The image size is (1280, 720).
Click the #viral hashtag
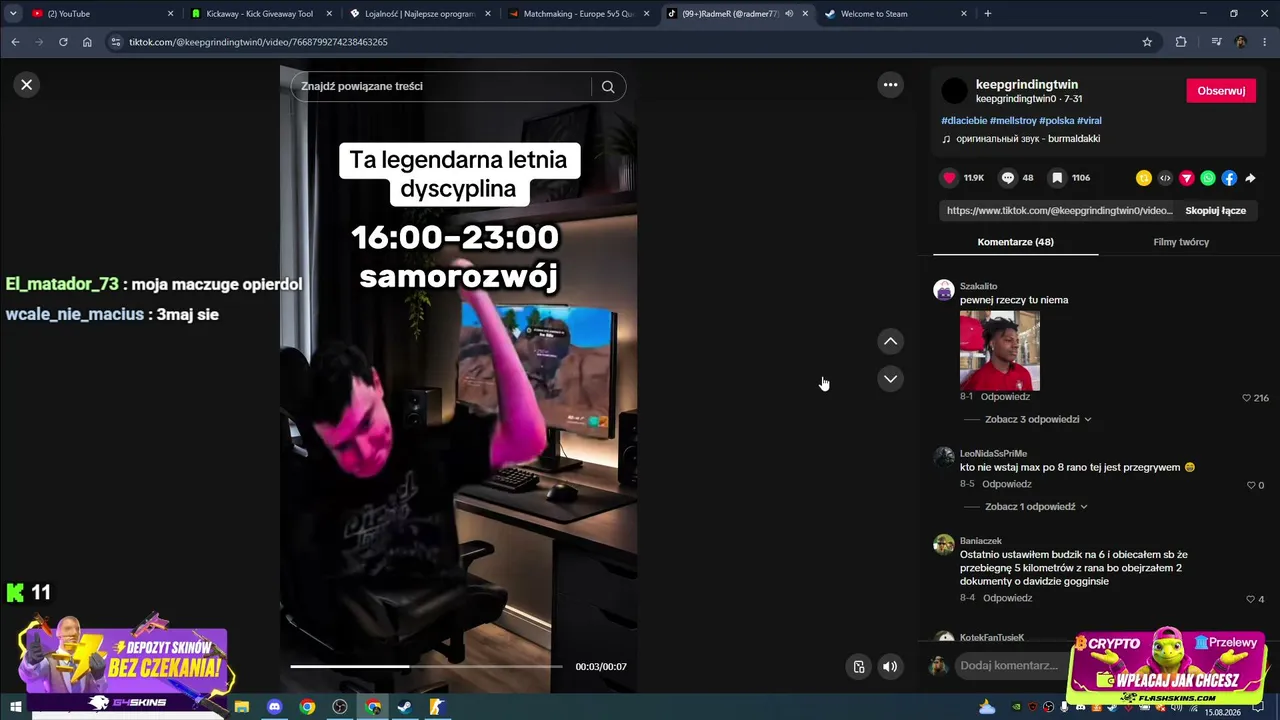coord(1089,121)
